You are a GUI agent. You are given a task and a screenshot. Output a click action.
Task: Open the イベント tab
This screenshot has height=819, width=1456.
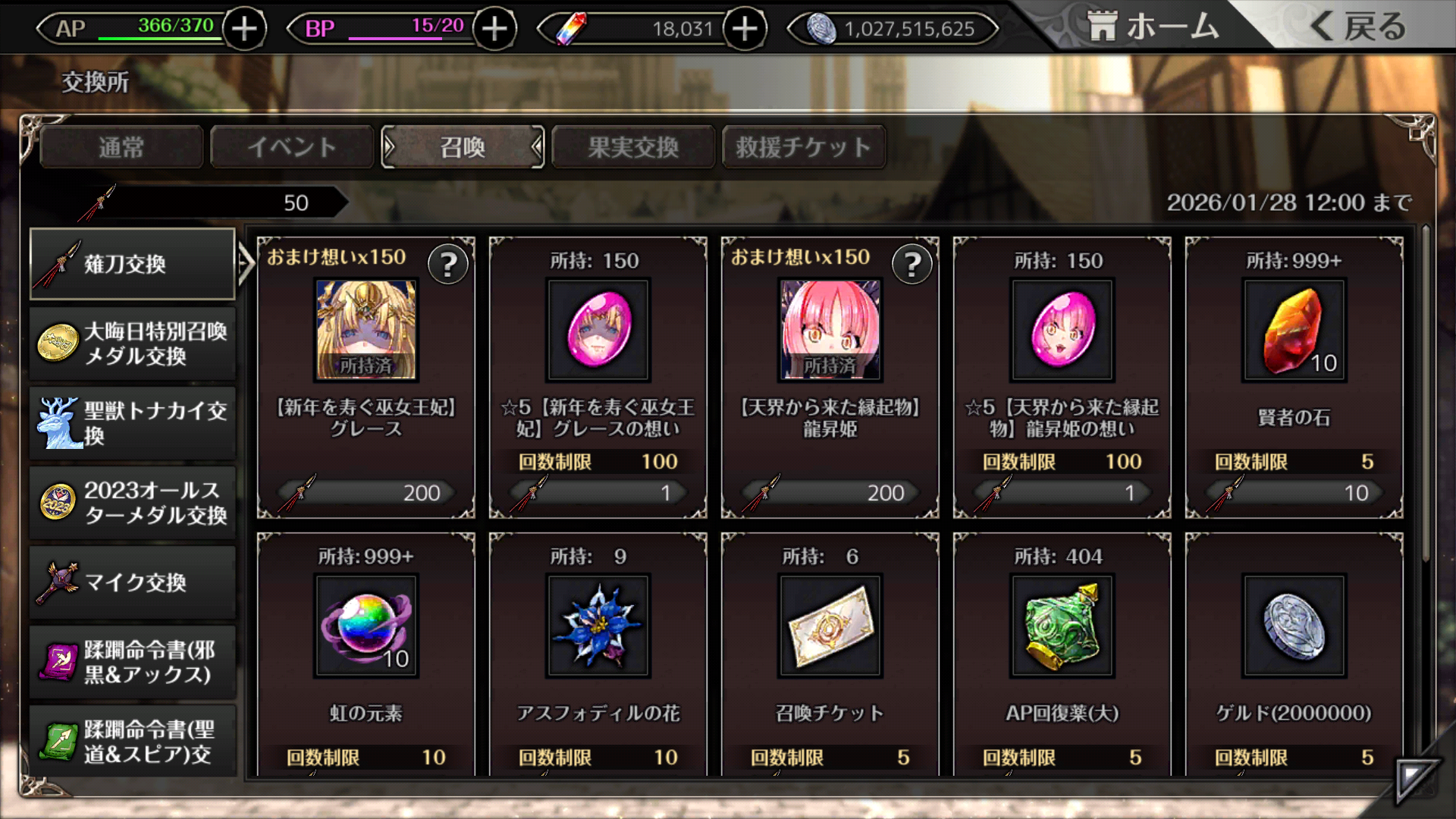point(292,147)
